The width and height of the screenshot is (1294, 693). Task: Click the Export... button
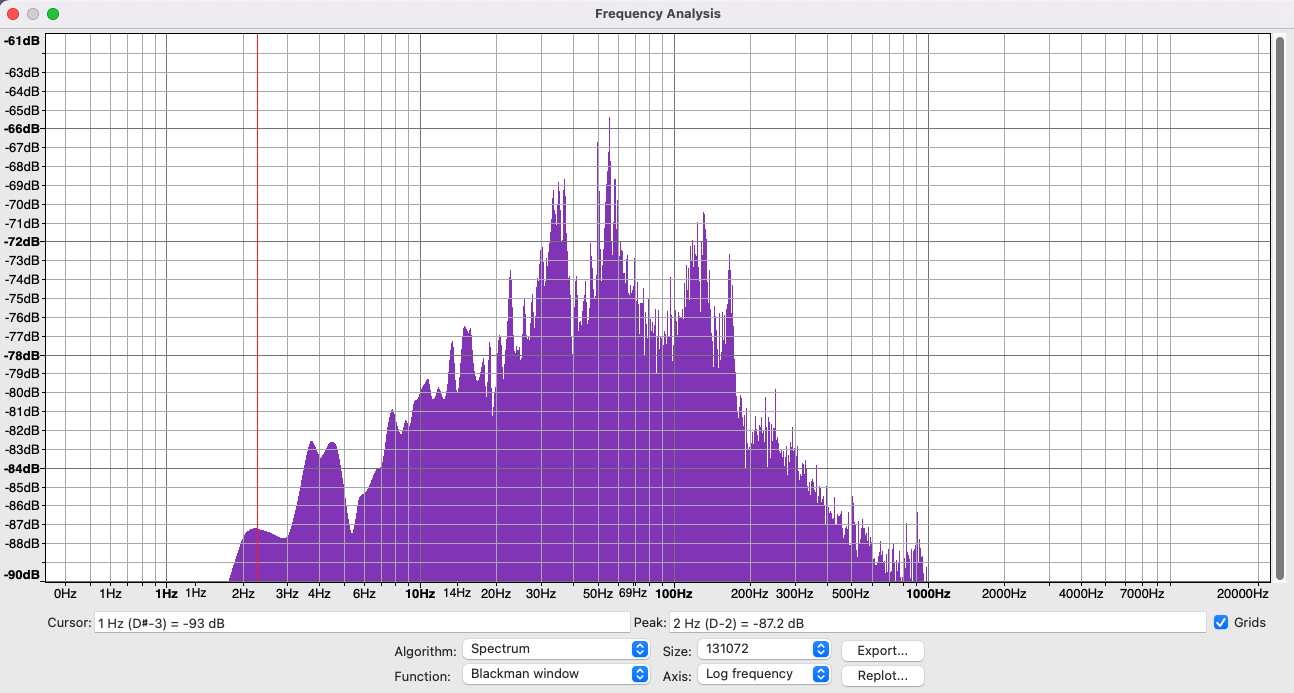[882, 651]
